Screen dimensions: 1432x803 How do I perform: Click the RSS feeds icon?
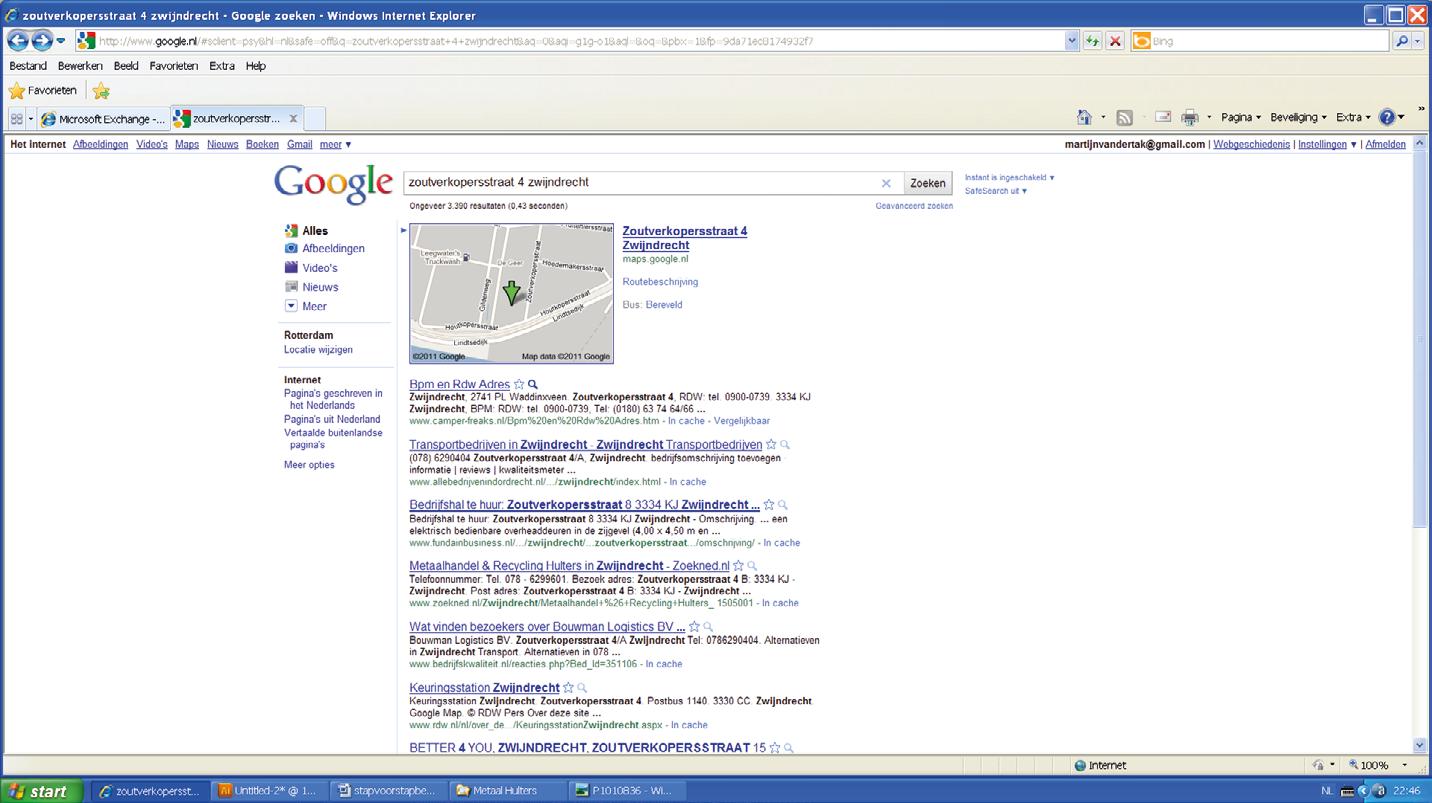coord(1124,117)
